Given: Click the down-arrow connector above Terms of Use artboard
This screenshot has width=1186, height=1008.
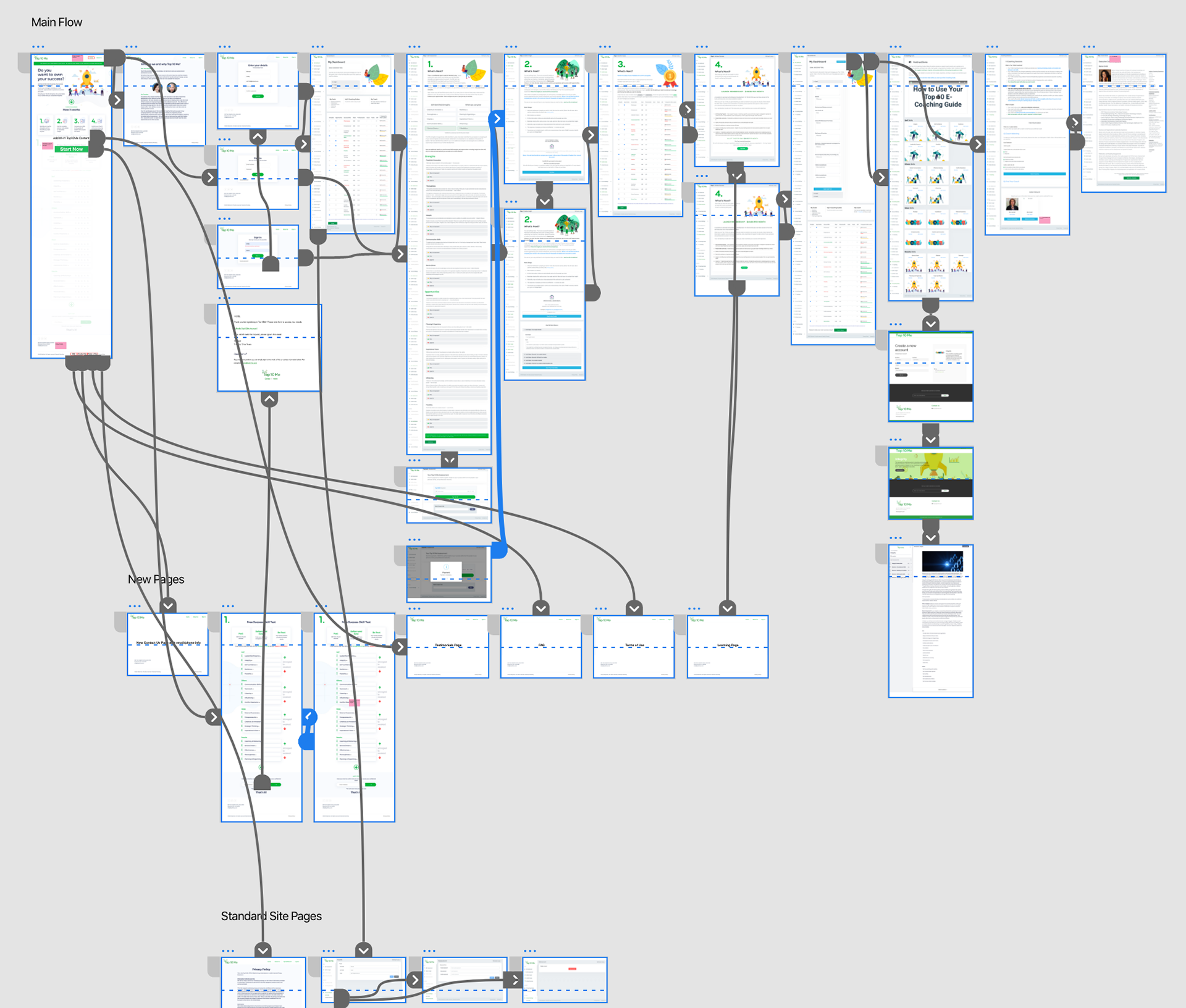Looking at the screenshot, I should pos(634,608).
